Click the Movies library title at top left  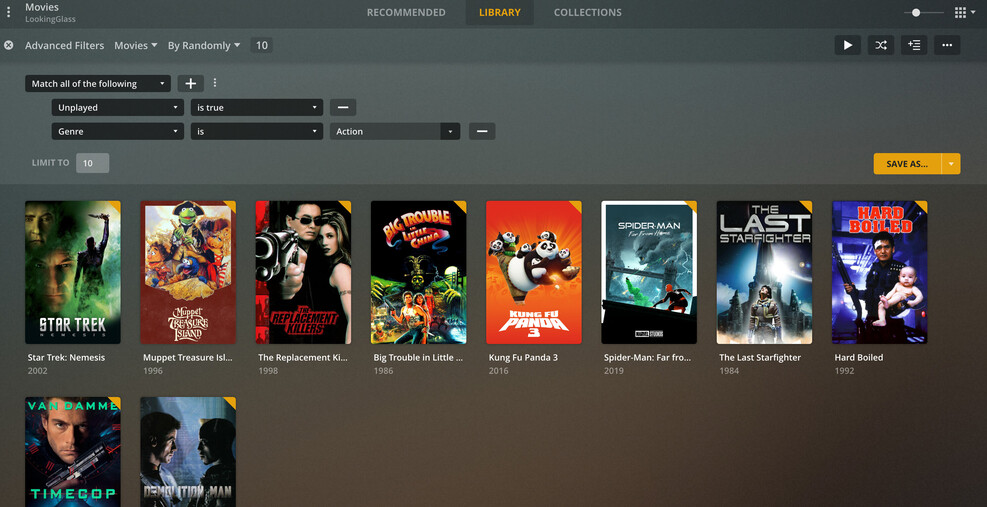pyautogui.click(x=42, y=8)
